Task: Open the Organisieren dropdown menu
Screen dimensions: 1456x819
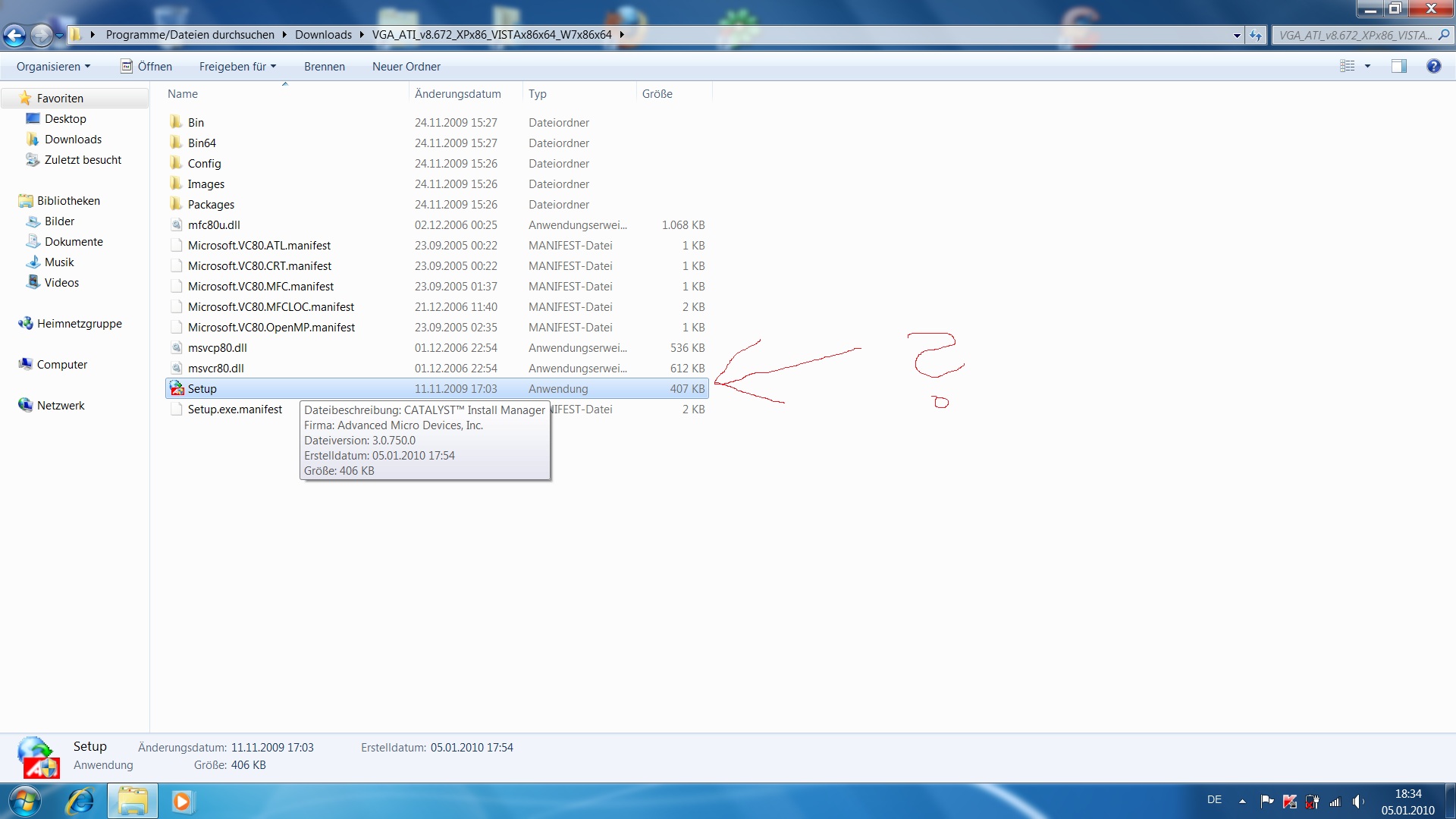Action: pyautogui.click(x=53, y=67)
